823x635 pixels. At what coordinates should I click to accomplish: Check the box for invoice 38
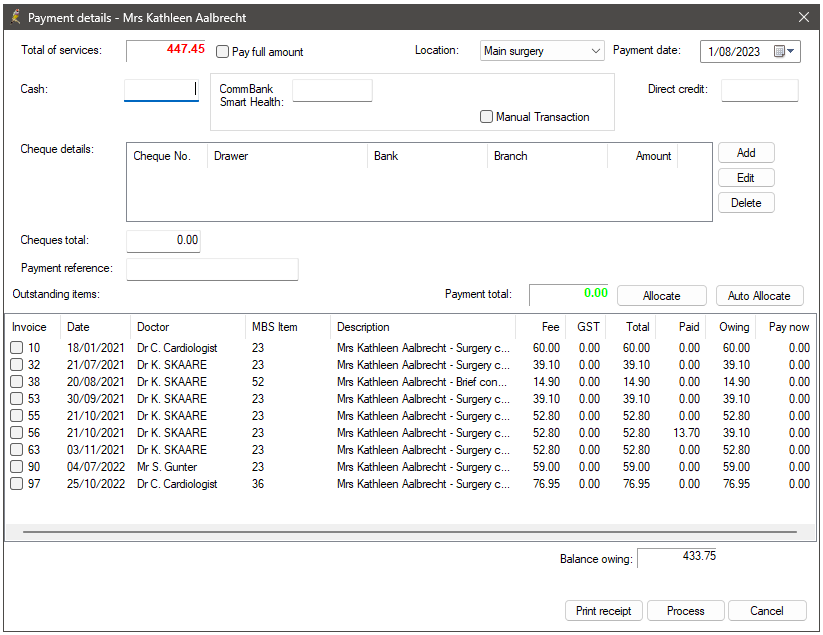click(x=17, y=382)
